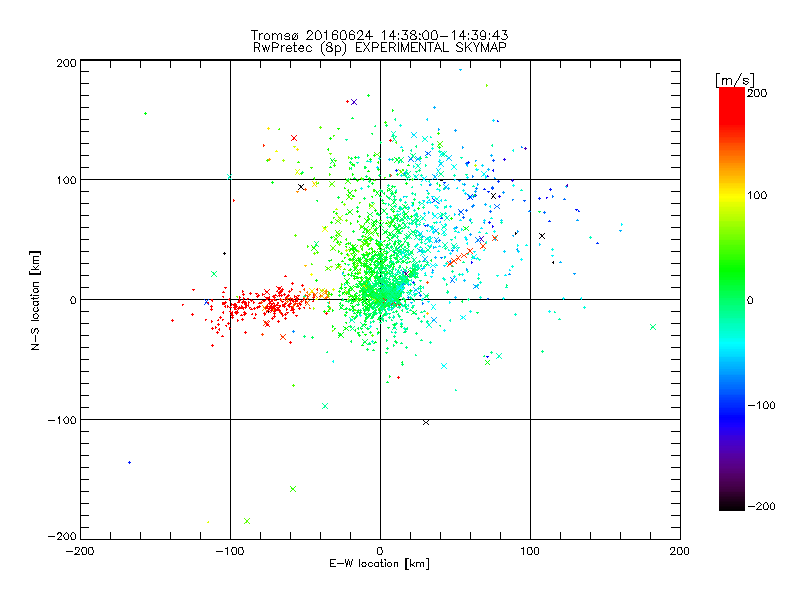
Task: Click the isolated blue dot in the lower-left quadrant
Action: pos(130,463)
